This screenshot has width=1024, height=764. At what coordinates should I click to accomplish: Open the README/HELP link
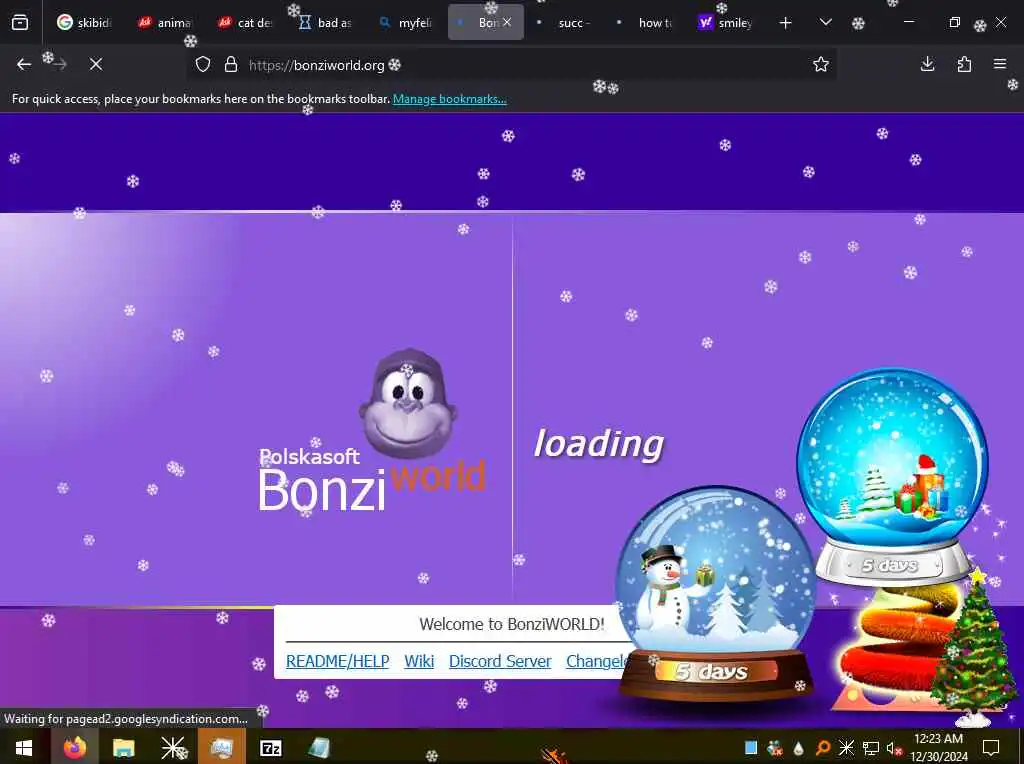click(338, 661)
